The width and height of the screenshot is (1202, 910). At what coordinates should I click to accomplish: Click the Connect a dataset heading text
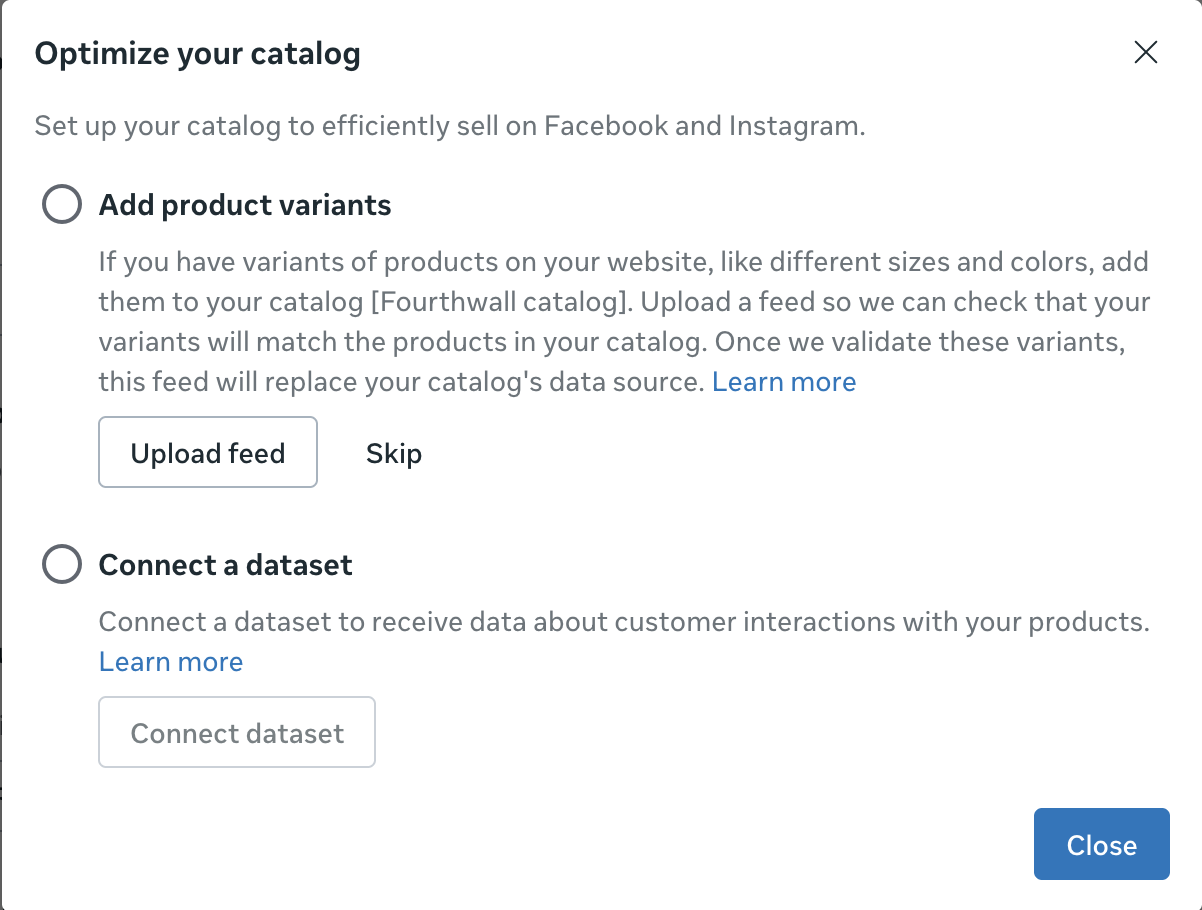[225, 565]
